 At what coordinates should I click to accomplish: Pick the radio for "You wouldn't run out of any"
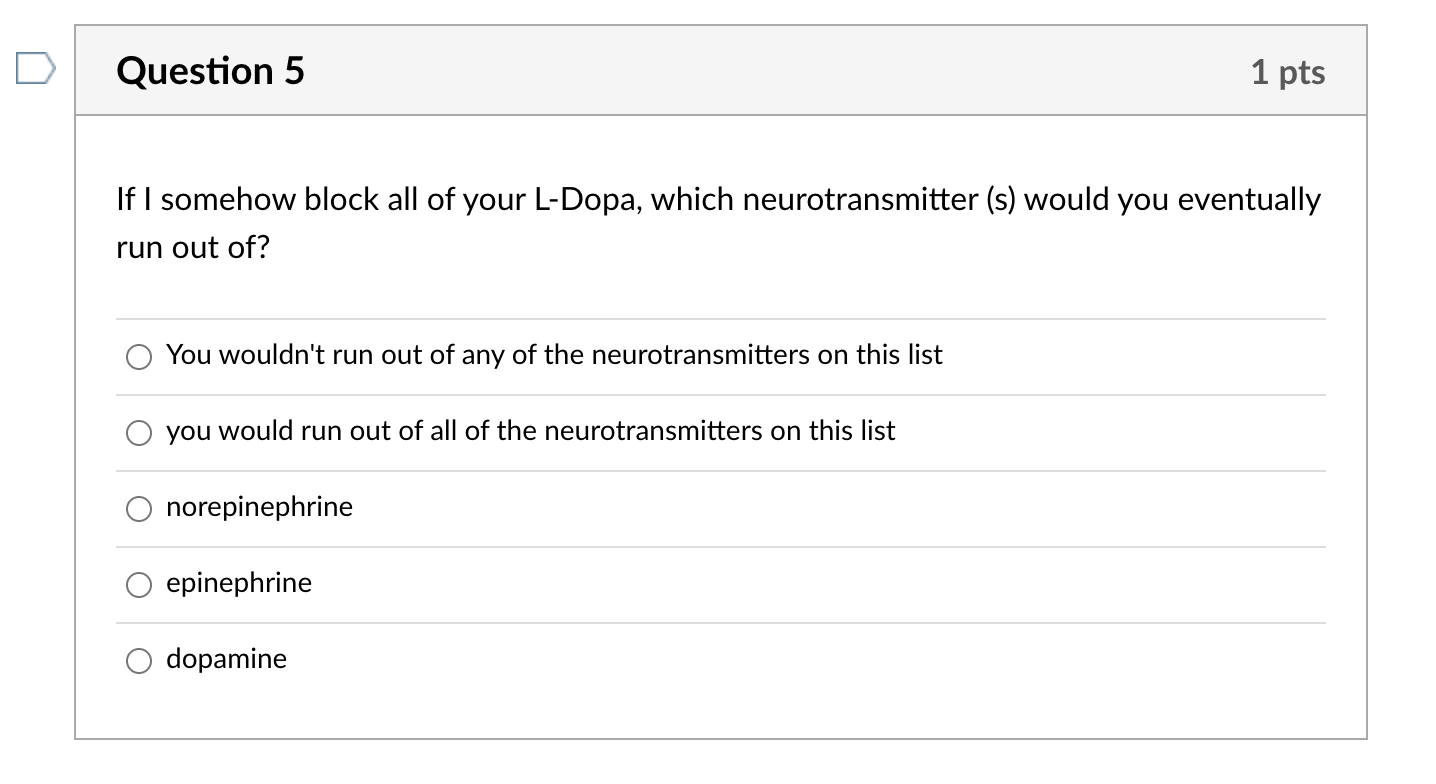click(x=139, y=356)
